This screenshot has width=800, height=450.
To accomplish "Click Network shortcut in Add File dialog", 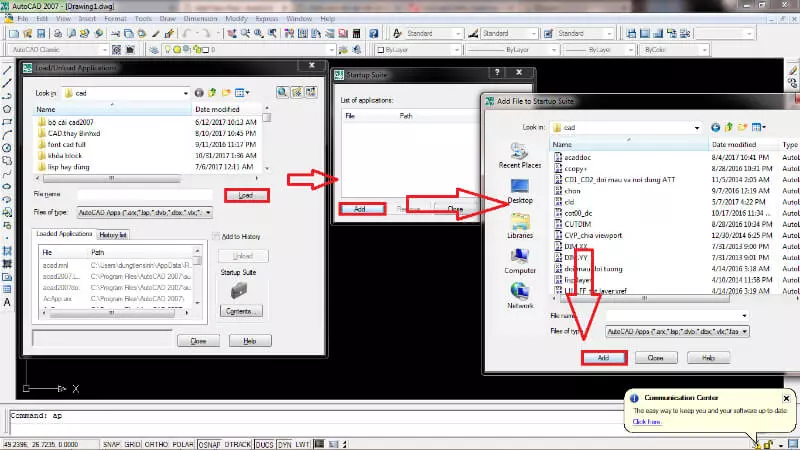I will pos(519,296).
